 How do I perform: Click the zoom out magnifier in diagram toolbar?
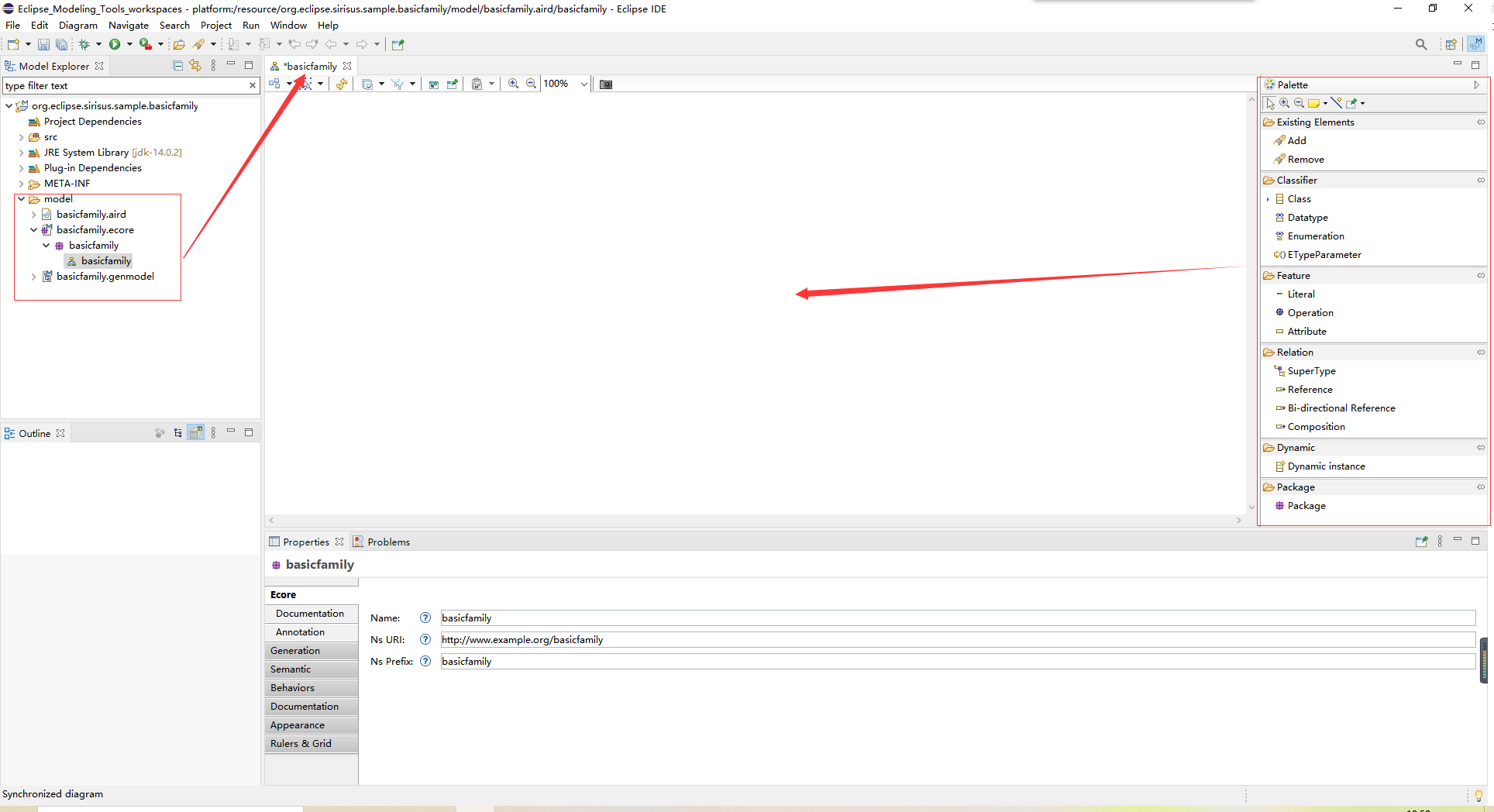coord(532,84)
